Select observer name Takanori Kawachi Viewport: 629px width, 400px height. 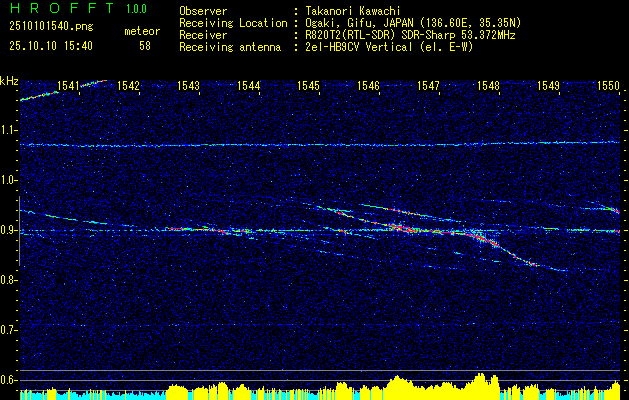click(352, 11)
